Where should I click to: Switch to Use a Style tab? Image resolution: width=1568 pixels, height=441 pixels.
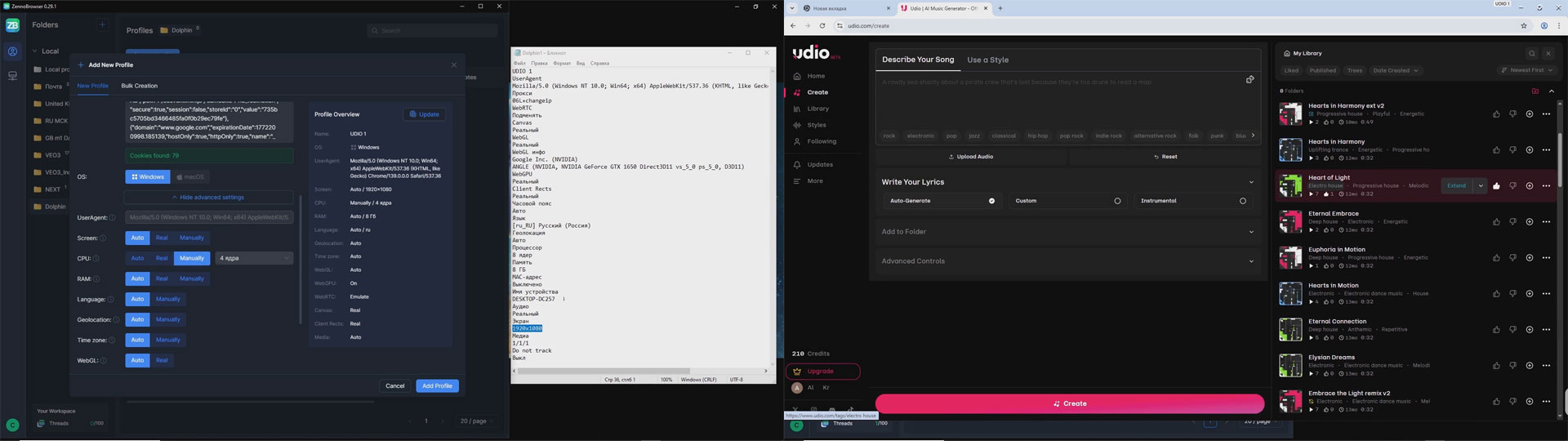pyautogui.click(x=987, y=60)
